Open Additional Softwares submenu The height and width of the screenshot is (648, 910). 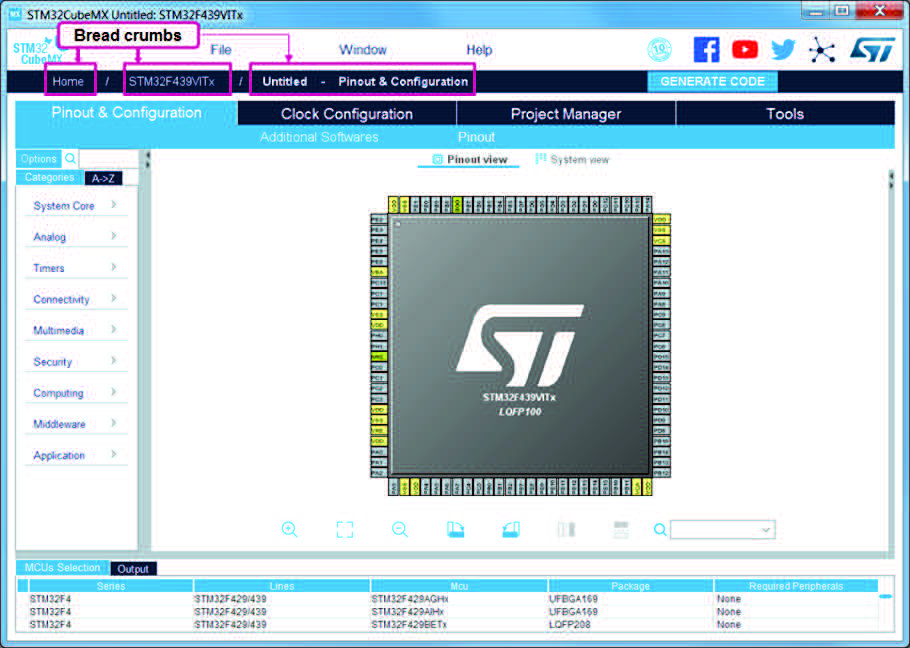319,137
